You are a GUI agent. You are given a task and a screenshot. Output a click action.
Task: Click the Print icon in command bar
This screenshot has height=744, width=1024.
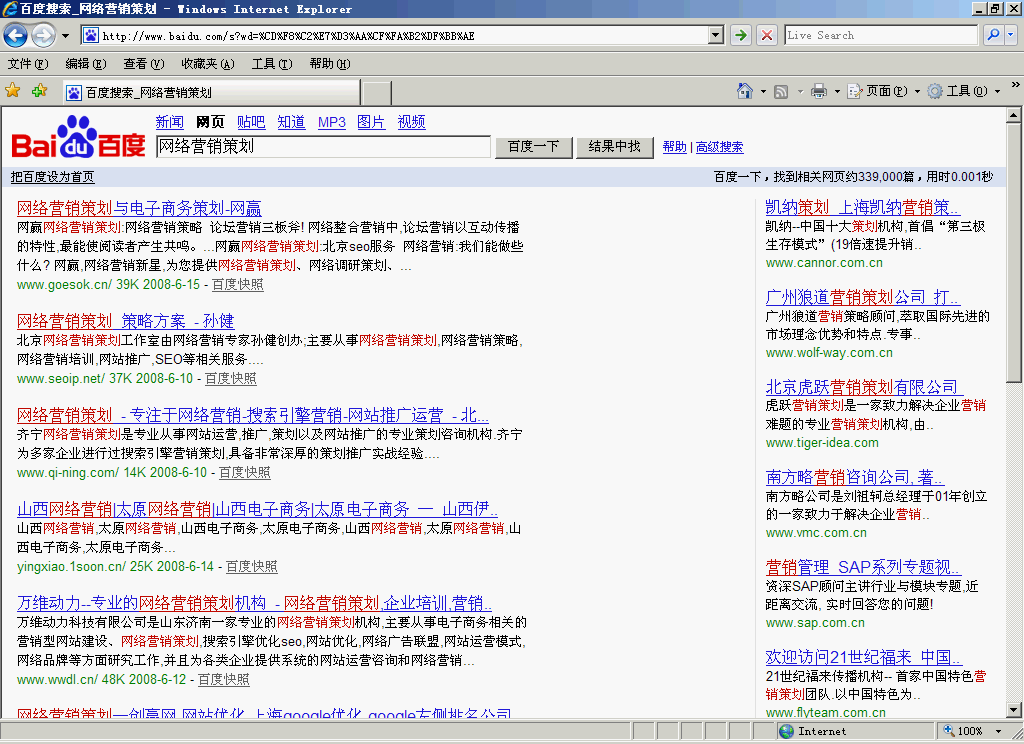pos(819,91)
